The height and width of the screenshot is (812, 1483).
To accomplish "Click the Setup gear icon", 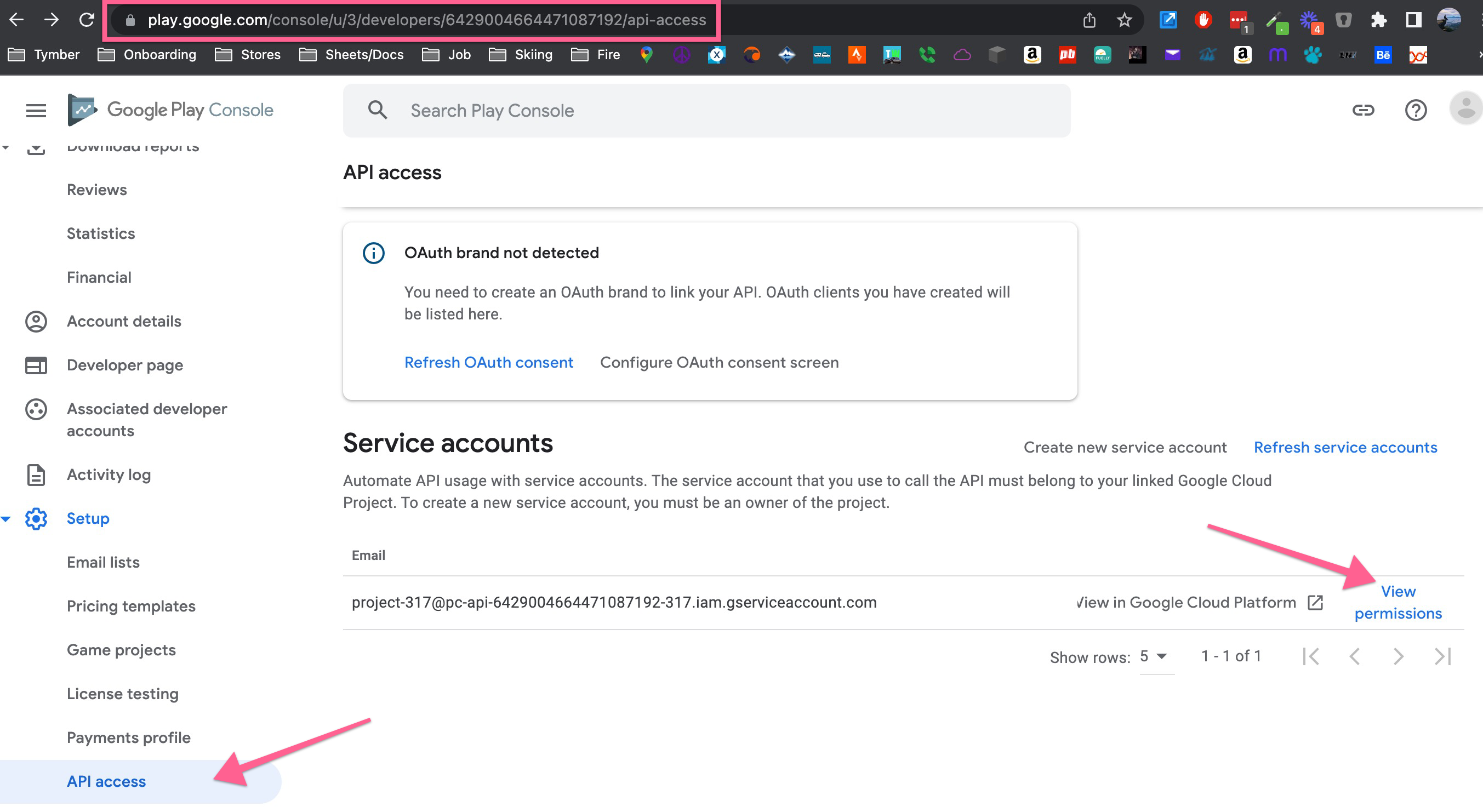I will tap(36, 518).
